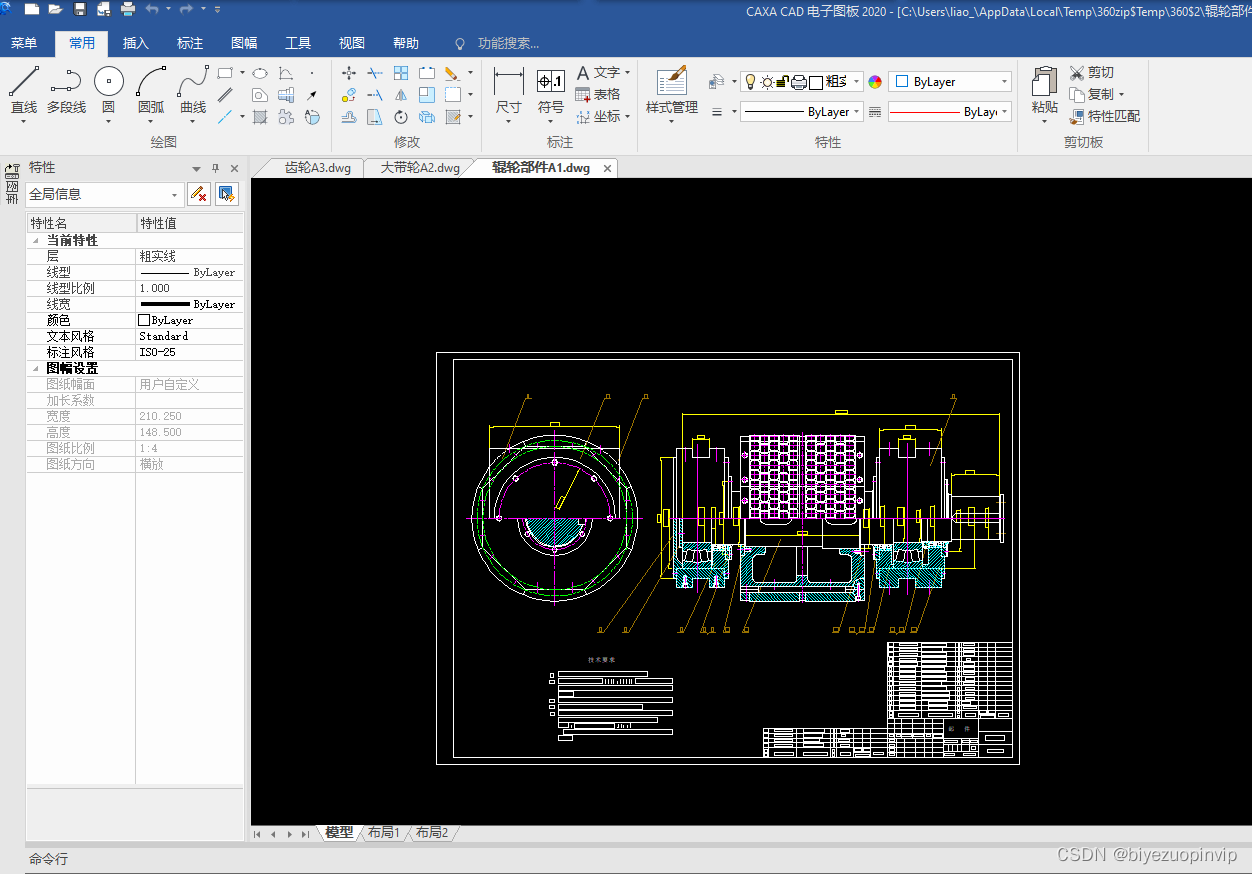Screen dimensions: 1252x874
Task: Expand the 直线 tool dropdown arrow
Action: [24, 122]
